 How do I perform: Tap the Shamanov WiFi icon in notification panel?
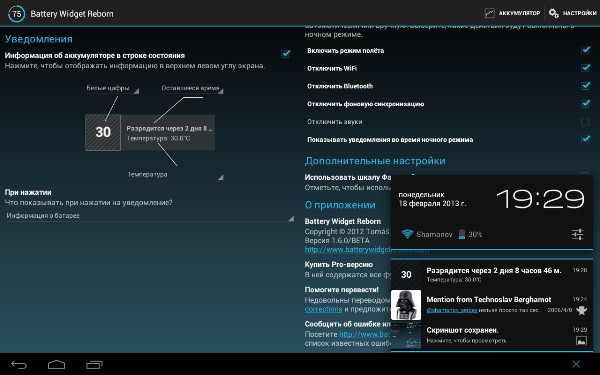(x=408, y=234)
